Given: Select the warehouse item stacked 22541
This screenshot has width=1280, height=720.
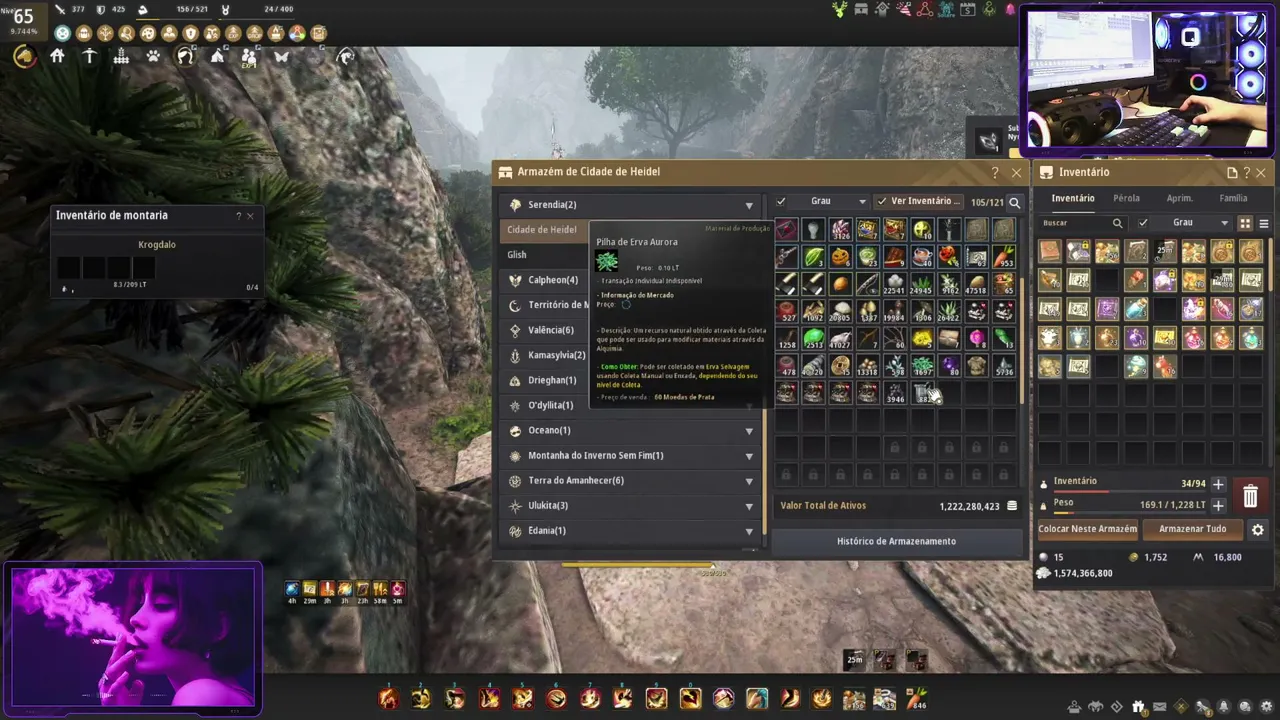Looking at the screenshot, I should 894,285.
